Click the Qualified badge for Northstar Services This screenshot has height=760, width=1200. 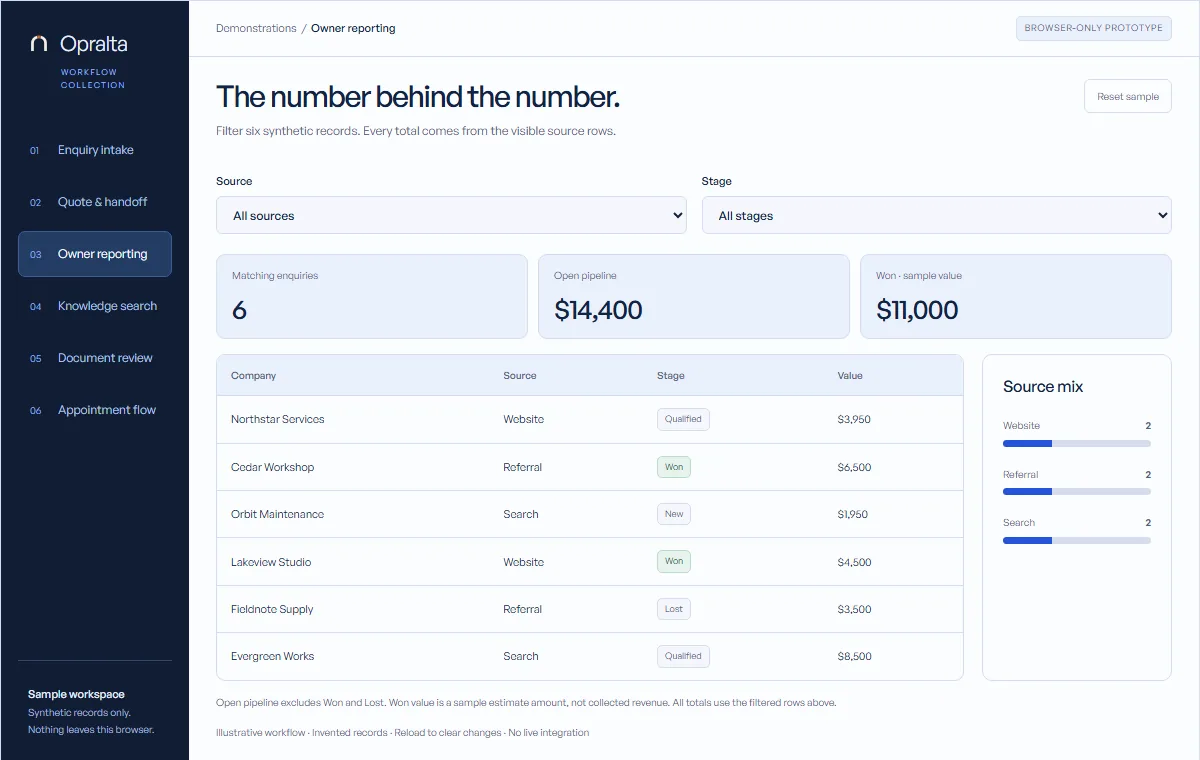click(x=683, y=419)
